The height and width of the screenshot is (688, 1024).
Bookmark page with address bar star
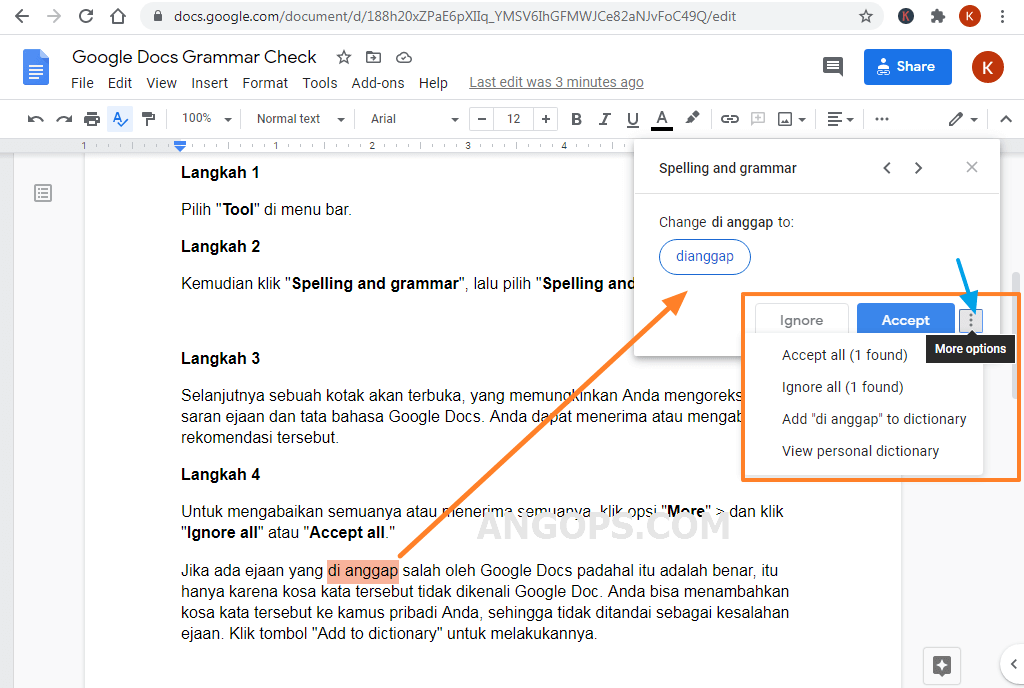point(866,16)
